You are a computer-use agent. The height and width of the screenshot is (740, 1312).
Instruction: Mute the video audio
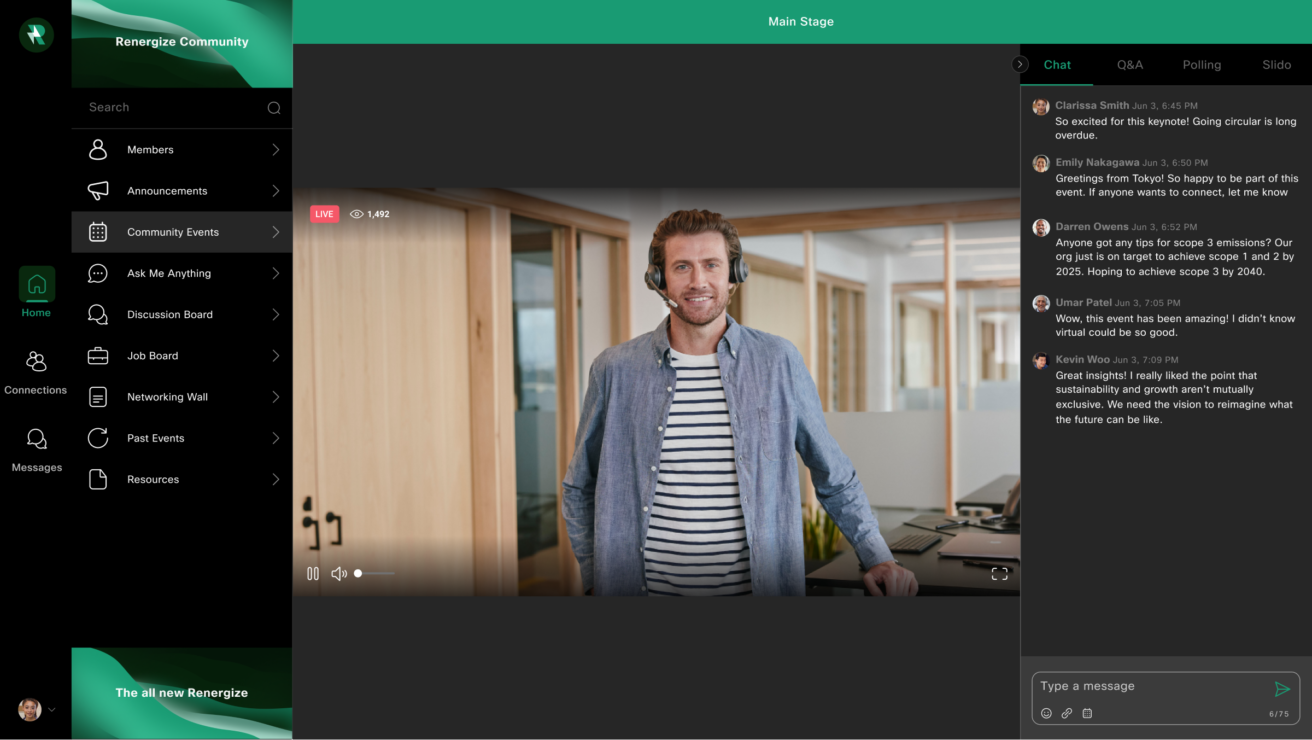coord(339,574)
